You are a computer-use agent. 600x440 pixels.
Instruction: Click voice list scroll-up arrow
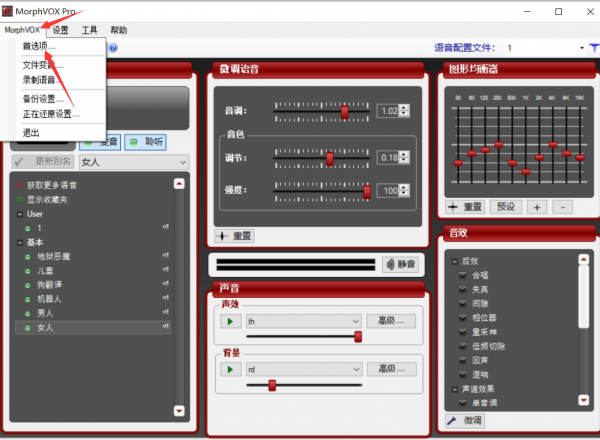click(179, 184)
